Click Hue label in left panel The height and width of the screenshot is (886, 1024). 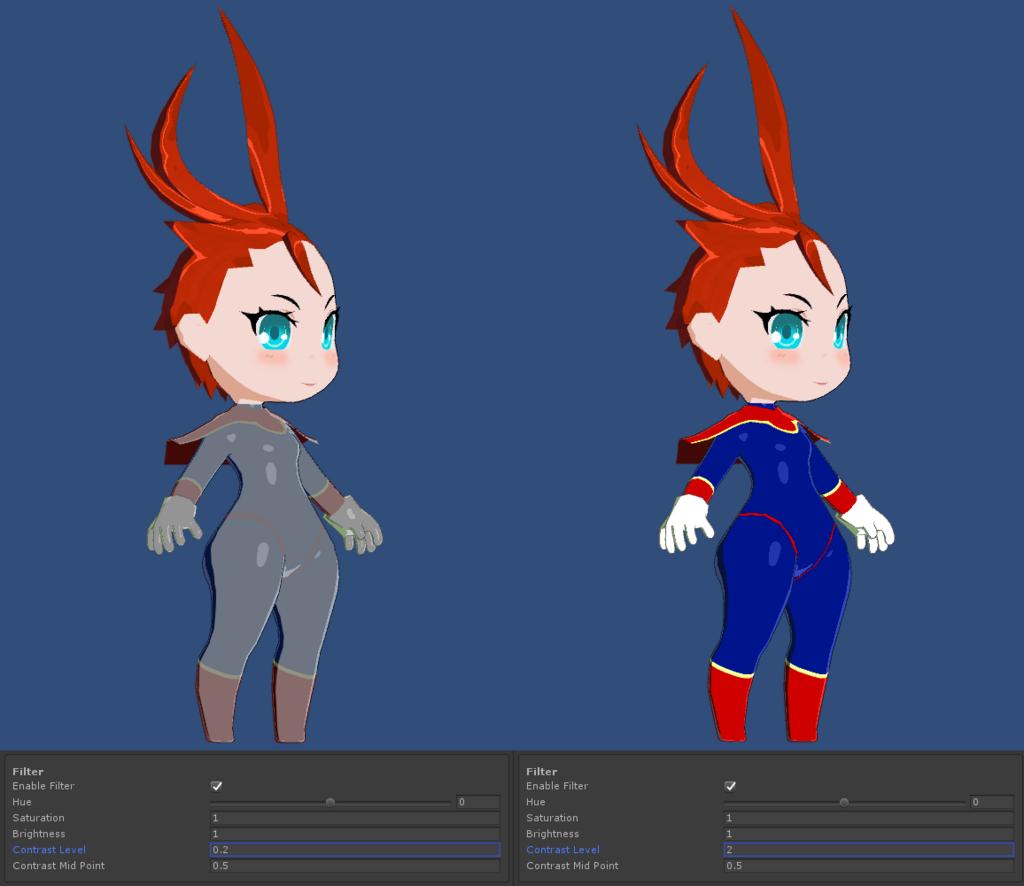(x=22, y=802)
